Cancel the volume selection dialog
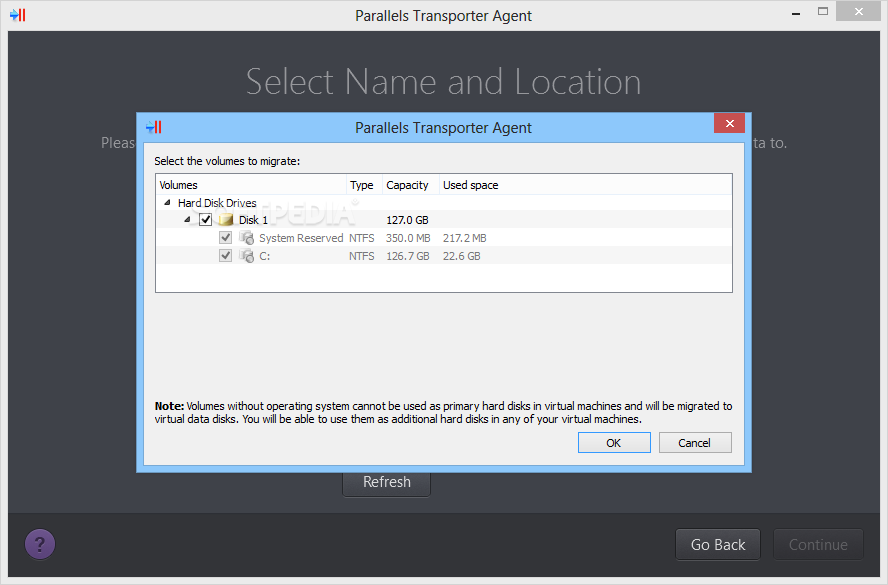The image size is (888, 585). click(695, 443)
